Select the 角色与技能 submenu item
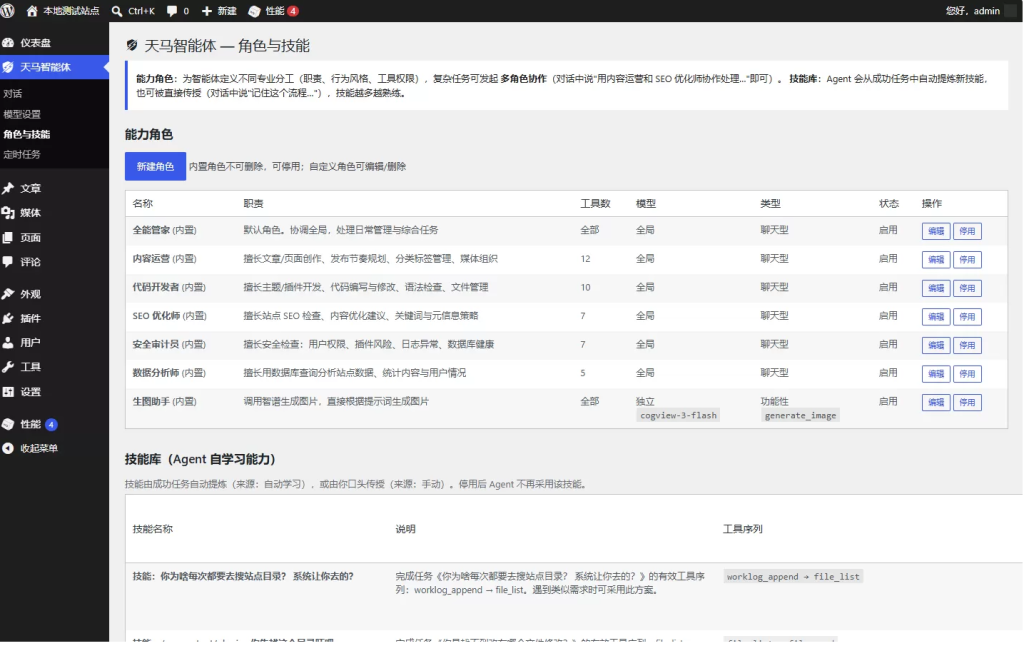Image resolution: width=1024 pixels, height=651 pixels. pyautogui.click(x=27, y=134)
